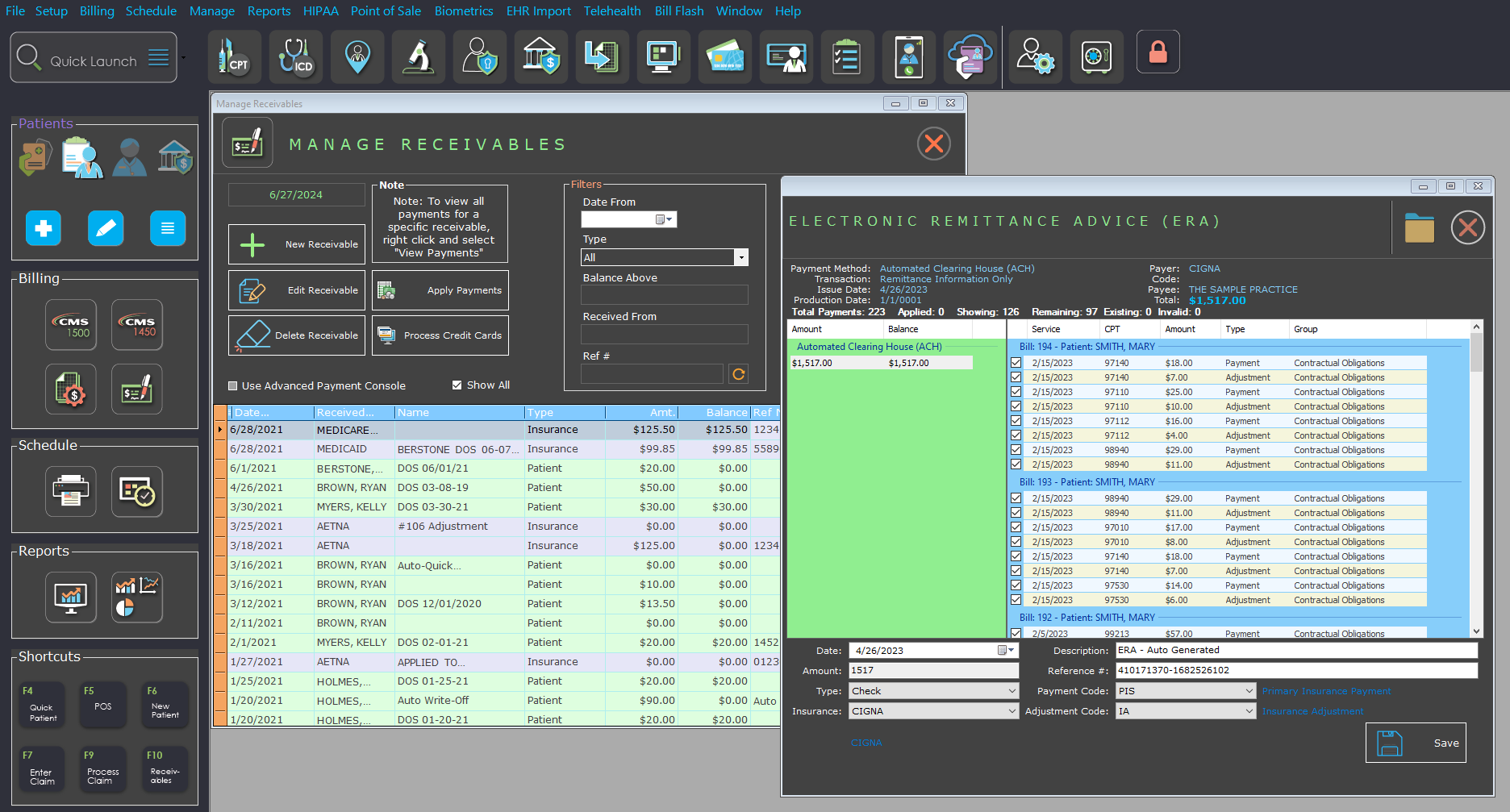Click the red lock icon in the toolbar
Viewport: 1510px width, 812px height.
tap(1158, 52)
